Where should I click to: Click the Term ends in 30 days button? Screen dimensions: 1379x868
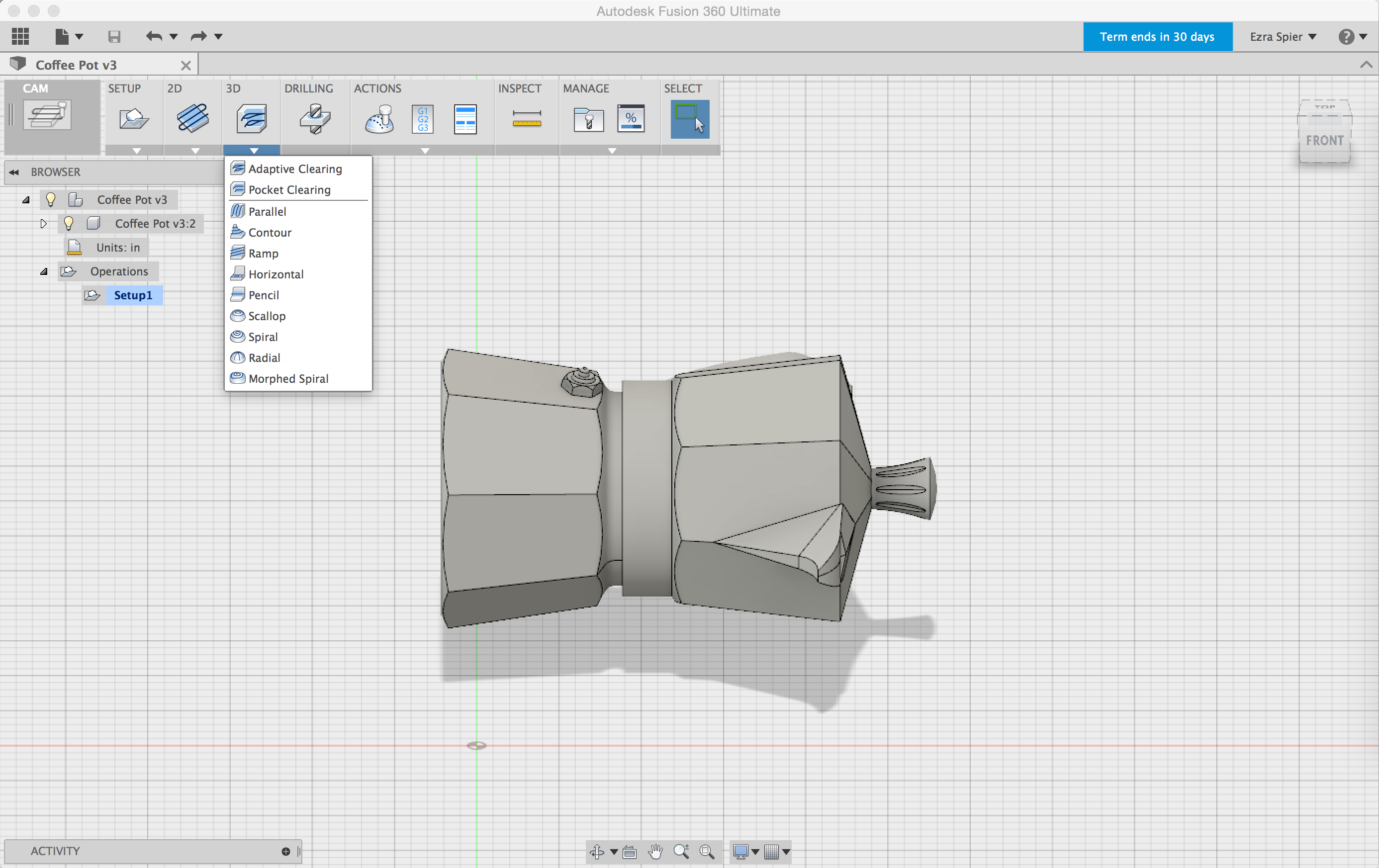(x=1157, y=36)
